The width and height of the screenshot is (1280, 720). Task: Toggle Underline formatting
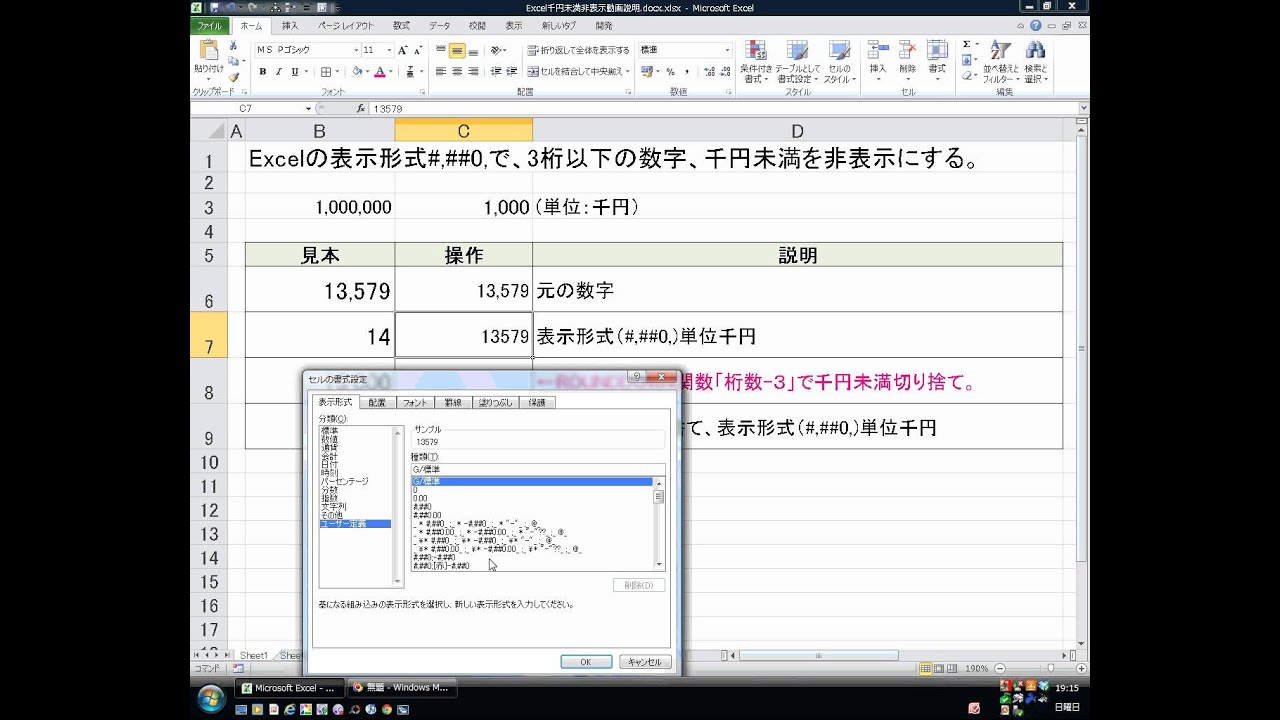point(294,72)
